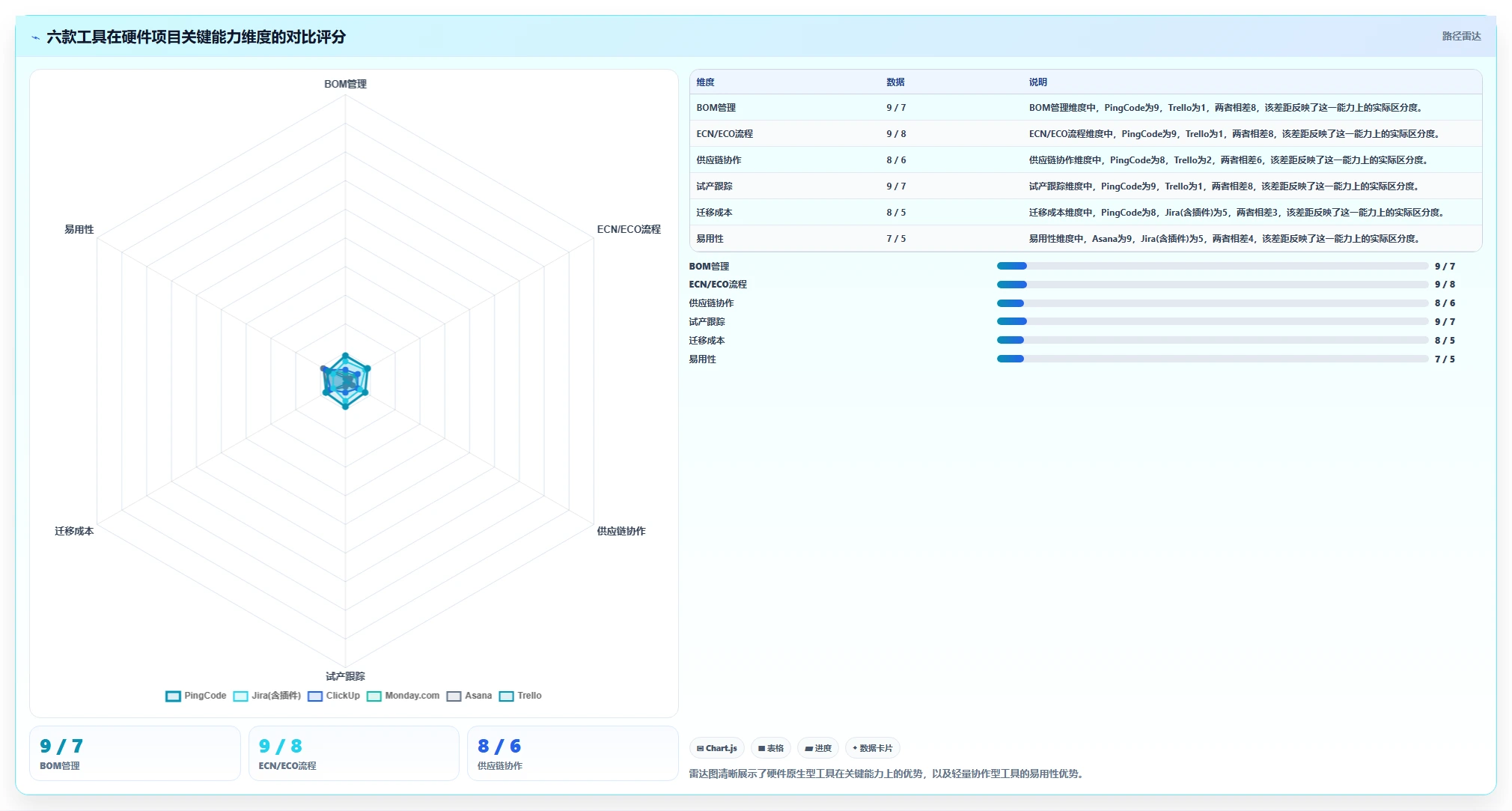Click the ECN/ECO流程 progress bar
Image resolution: width=1512 pixels, height=811 pixels.
[1212, 285]
